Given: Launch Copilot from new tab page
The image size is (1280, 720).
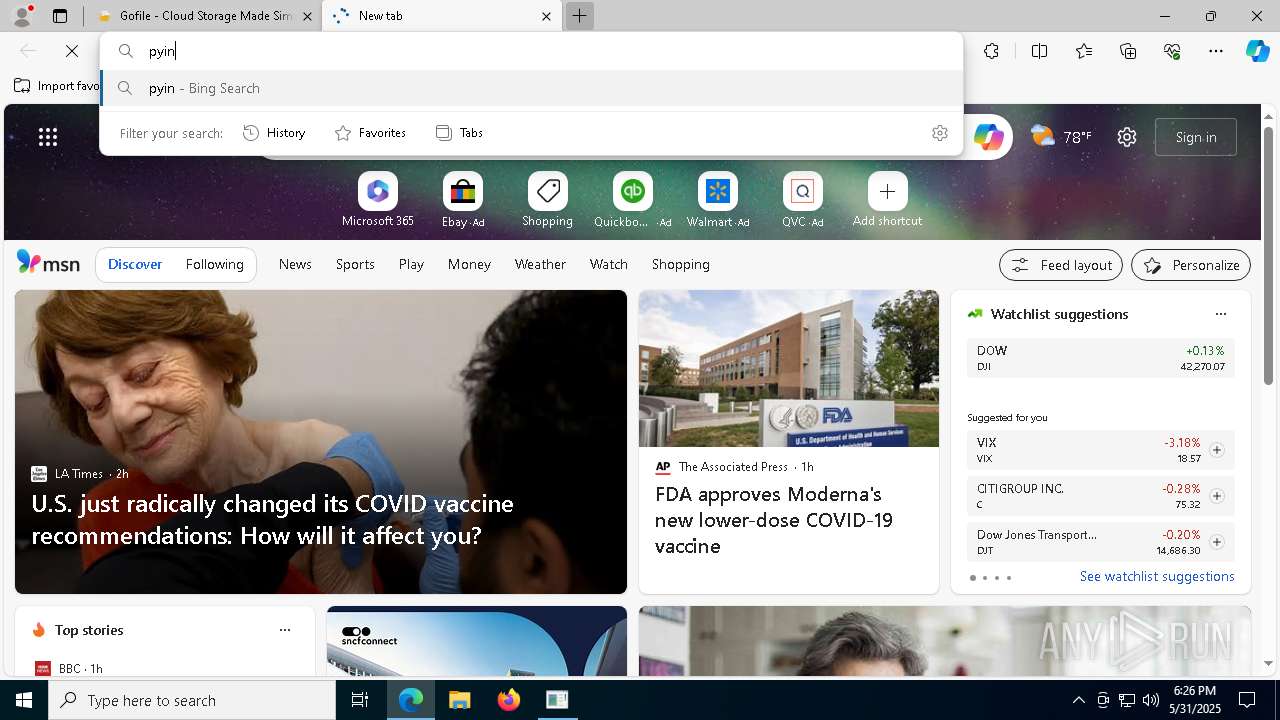Looking at the screenshot, I should point(988,137).
